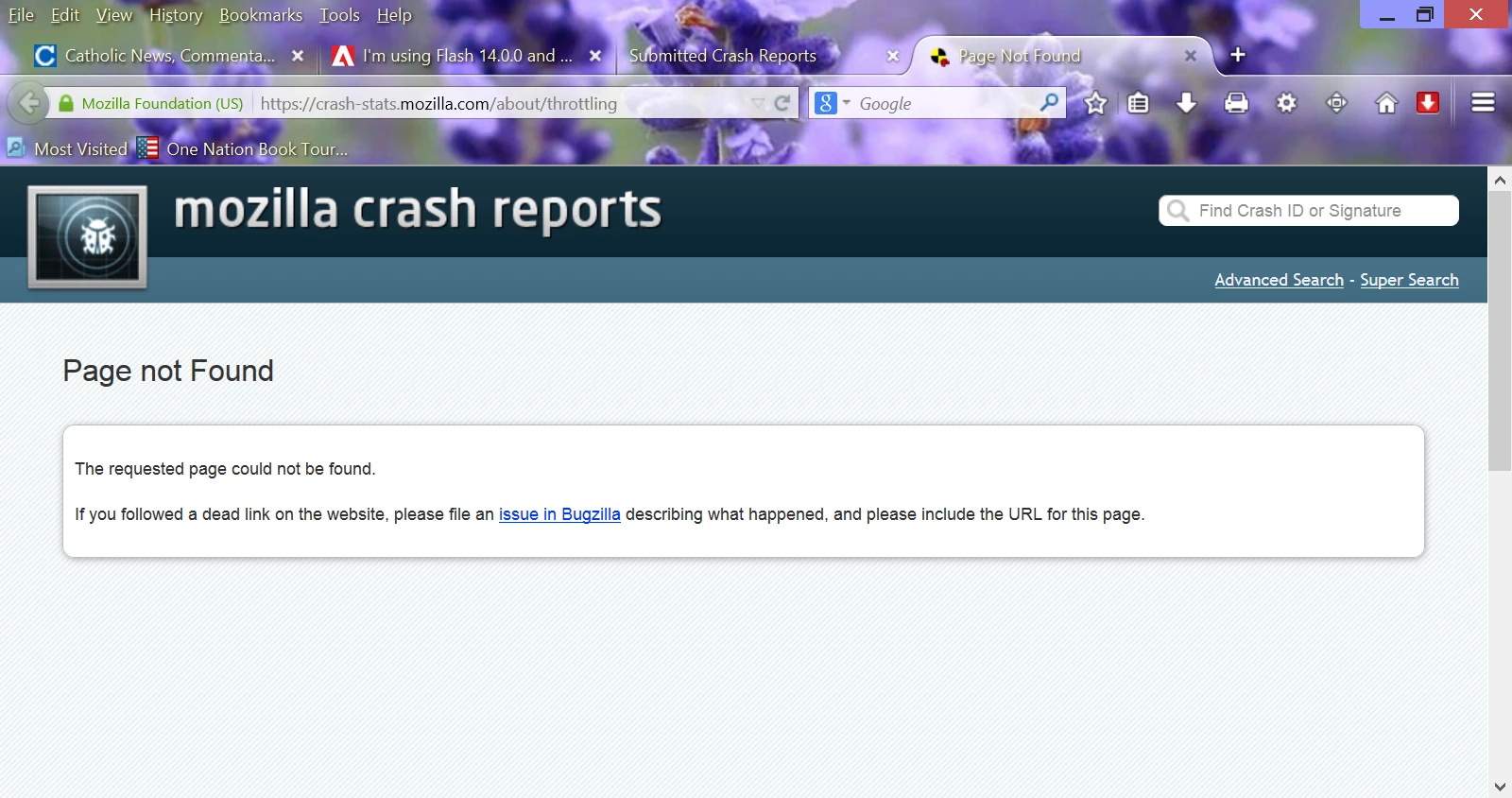
Task: Bookmark this page with the star icon
Action: [1095, 103]
